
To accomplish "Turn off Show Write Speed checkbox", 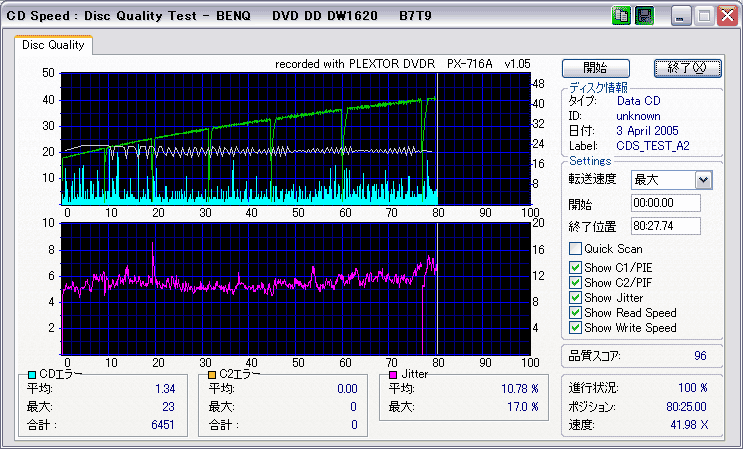I will click(x=575, y=328).
